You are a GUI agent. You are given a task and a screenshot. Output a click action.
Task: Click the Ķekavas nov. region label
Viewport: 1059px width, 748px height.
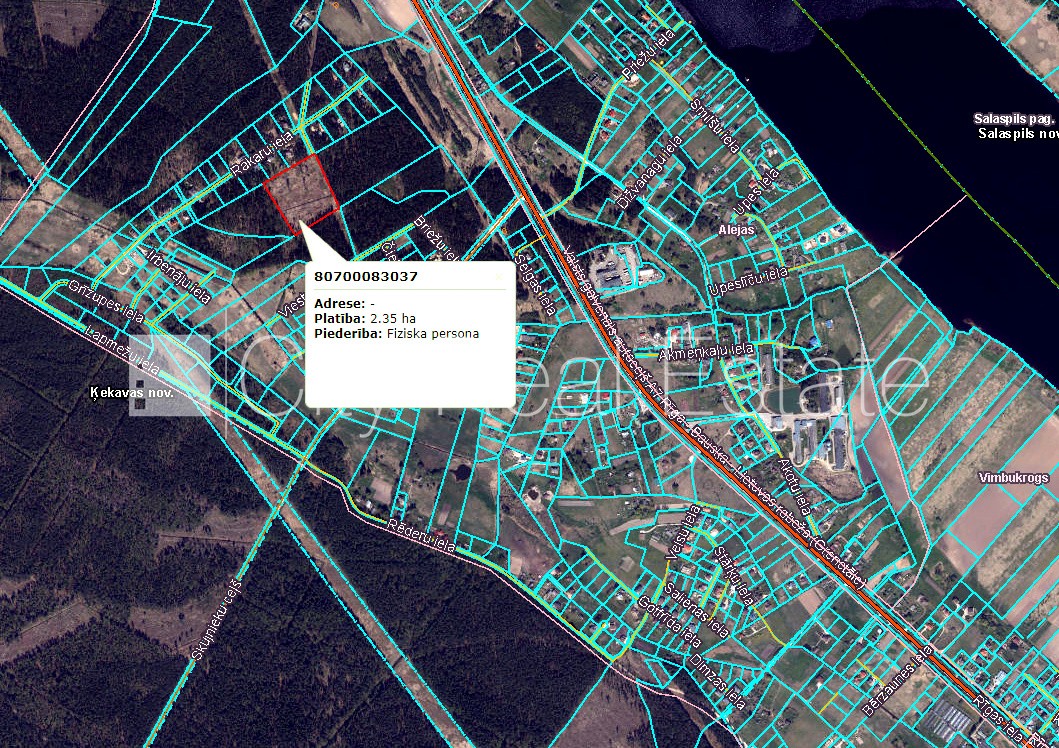pos(132,394)
